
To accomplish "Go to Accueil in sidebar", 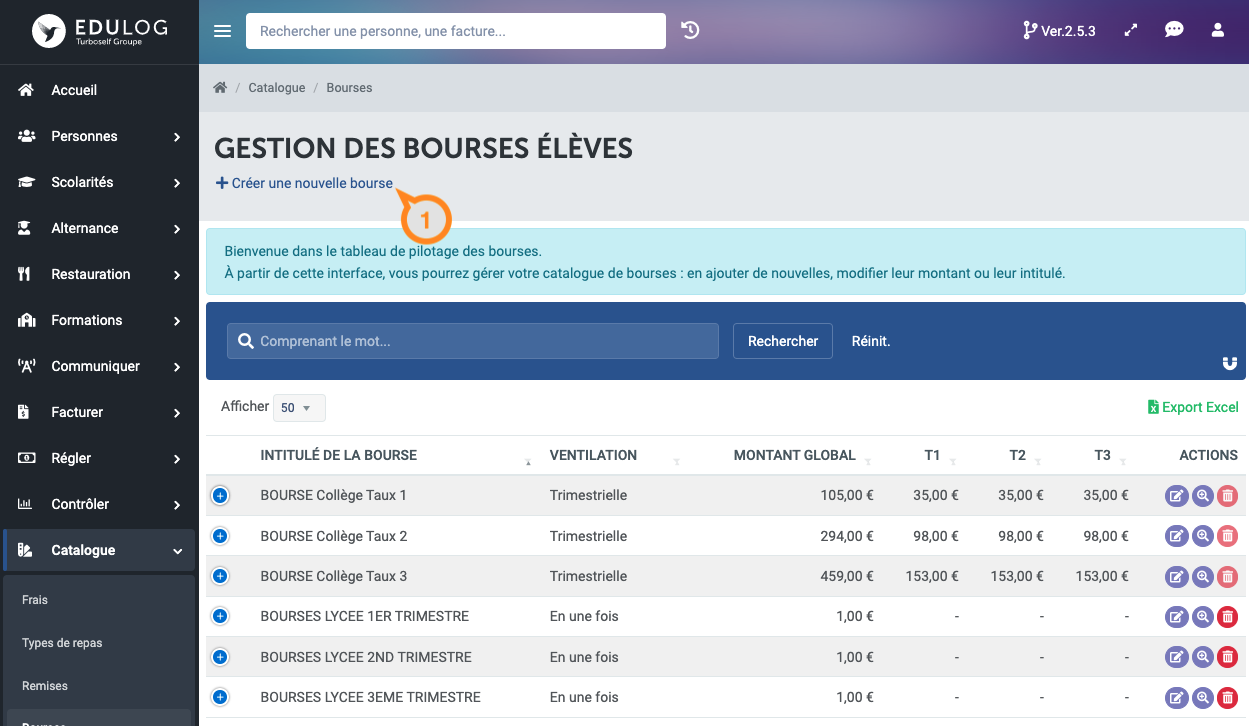I will tap(99, 90).
